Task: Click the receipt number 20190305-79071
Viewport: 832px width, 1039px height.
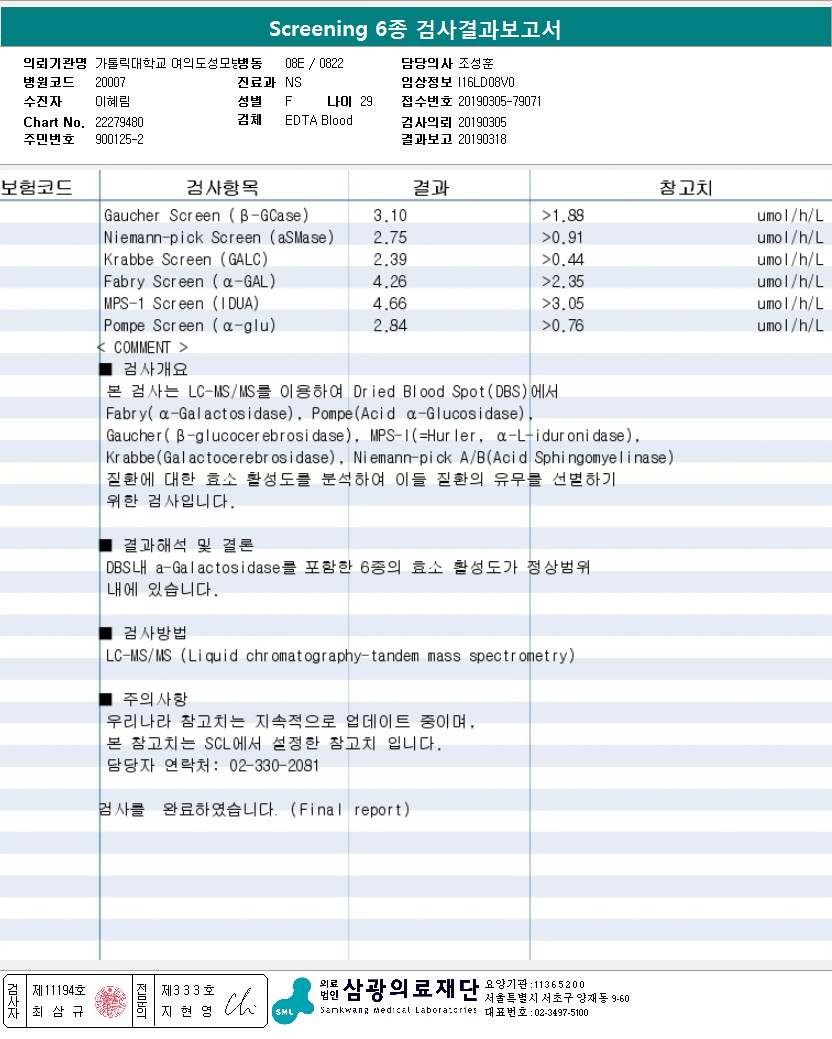Action: 499,101
